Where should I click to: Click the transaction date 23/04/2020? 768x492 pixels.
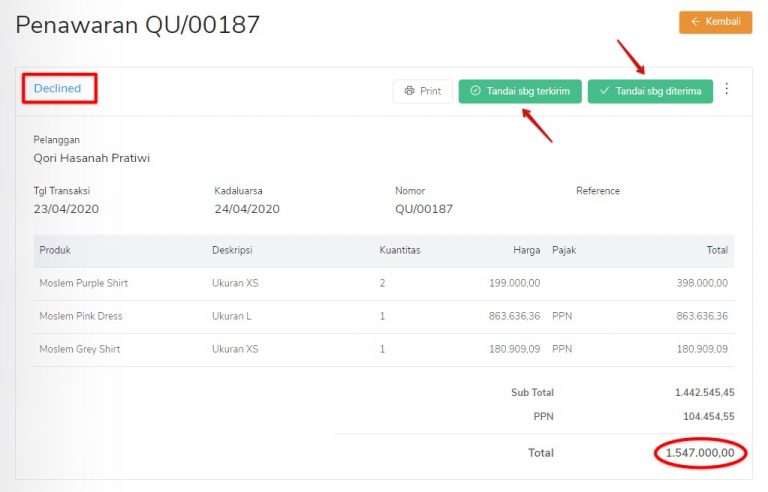tap(66, 209)
